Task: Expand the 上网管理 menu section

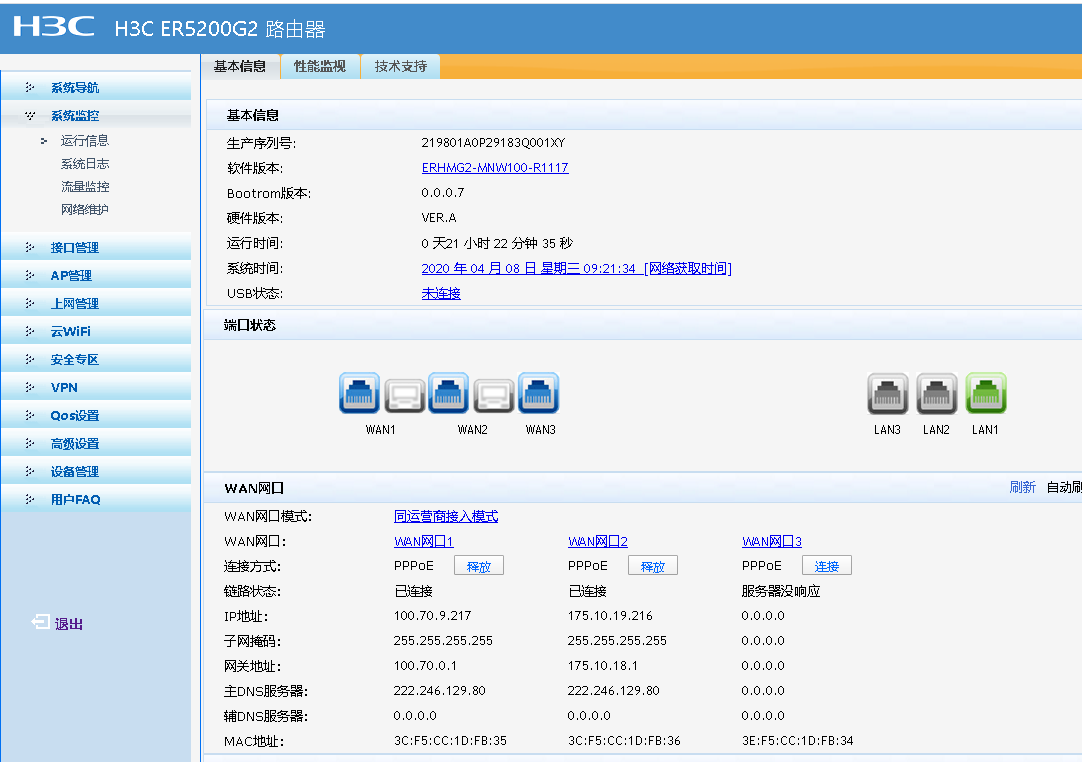Action: click(75, 304)
